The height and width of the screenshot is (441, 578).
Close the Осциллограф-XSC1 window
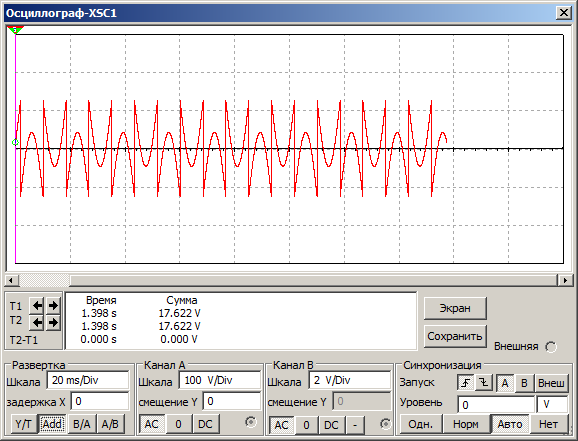(x=564, y=13)
